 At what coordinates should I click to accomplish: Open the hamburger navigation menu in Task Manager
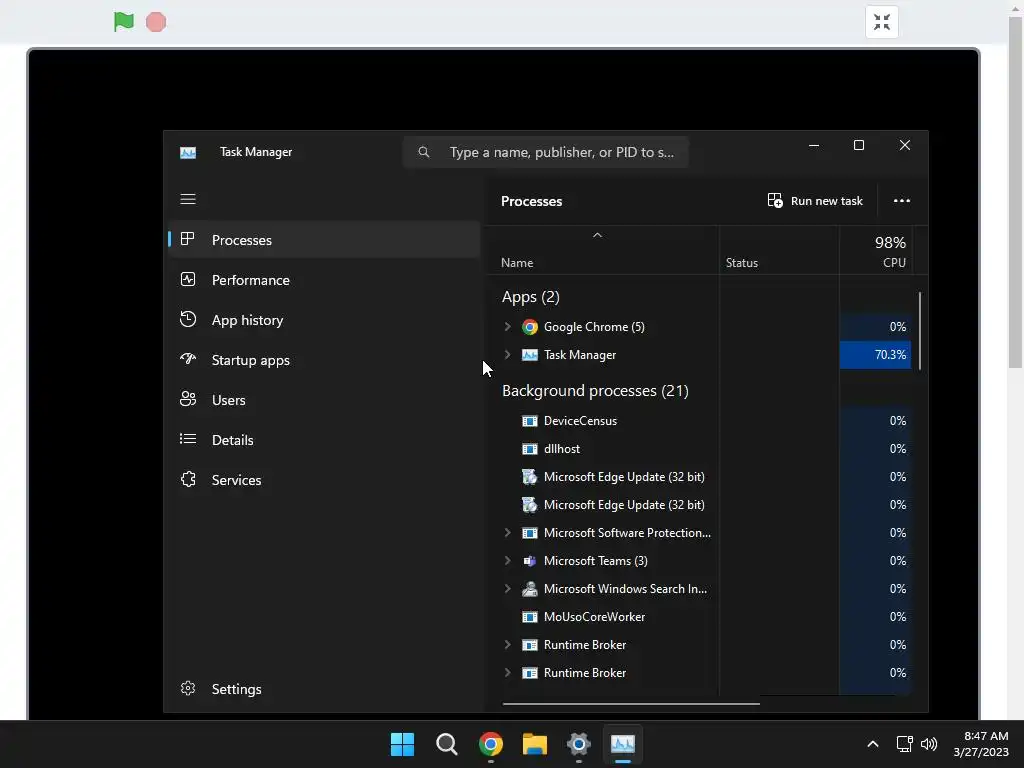(188, 199)
